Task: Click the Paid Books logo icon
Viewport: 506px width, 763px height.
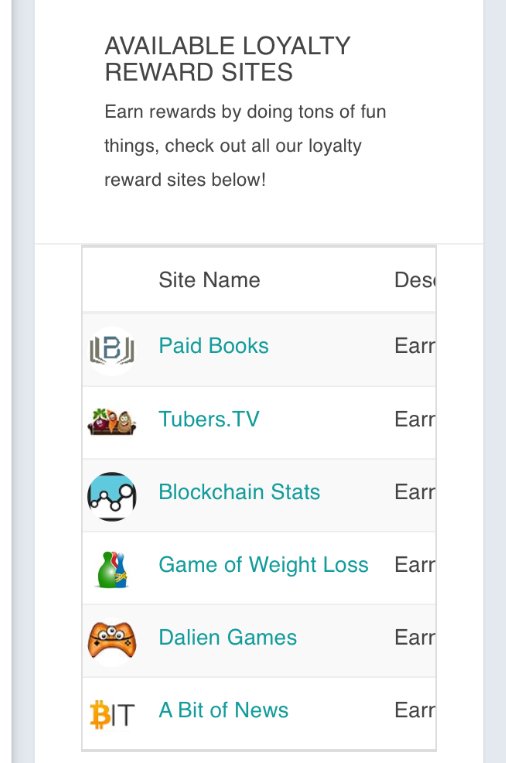Action: pos(112,350)
